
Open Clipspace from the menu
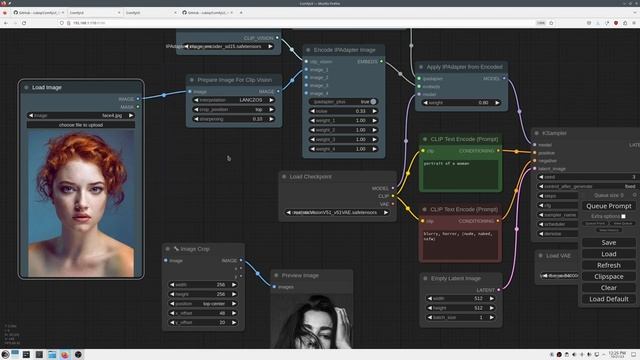click(x=609, y=276)
